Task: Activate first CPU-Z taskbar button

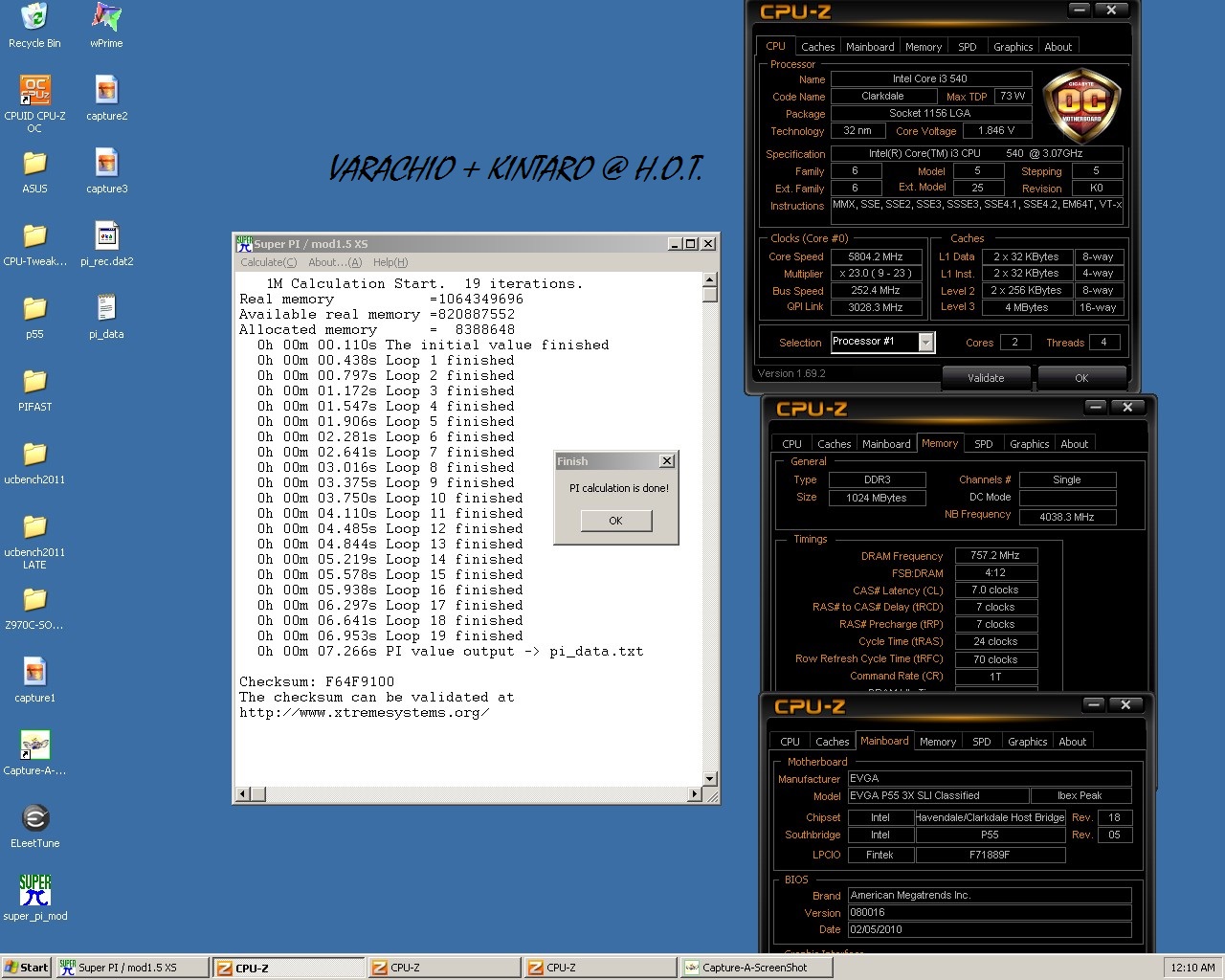Action: point(287,968)
